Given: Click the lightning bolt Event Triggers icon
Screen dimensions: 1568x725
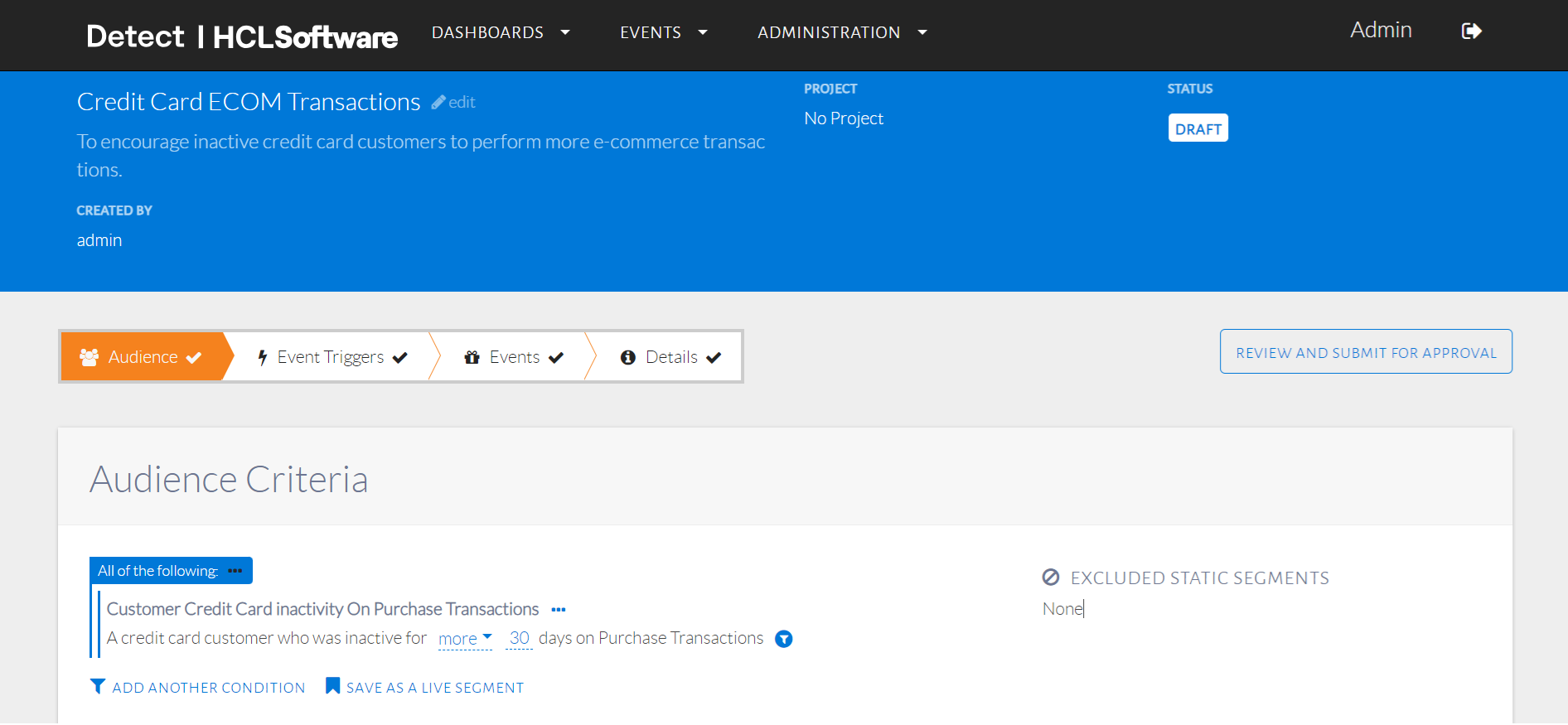Looking at the screenshot, I should 263,357.
